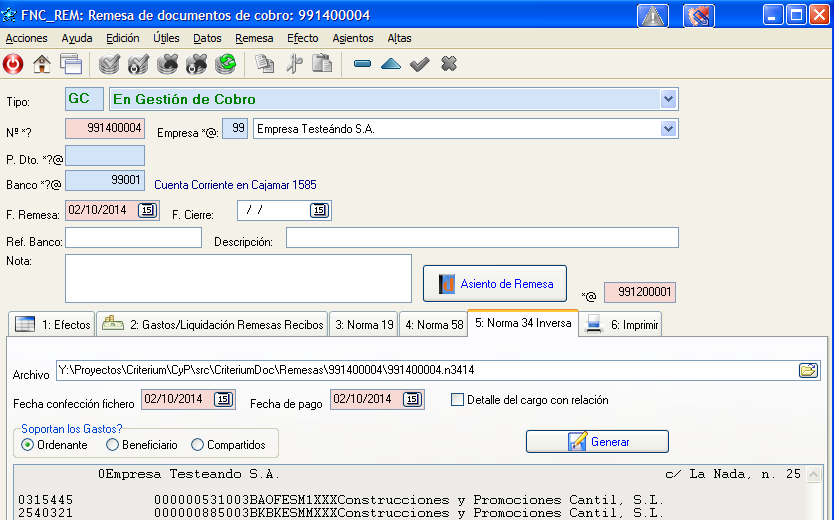Click the copy documents toolbar icon
This screenshot has width=834, height=520.
264,64
